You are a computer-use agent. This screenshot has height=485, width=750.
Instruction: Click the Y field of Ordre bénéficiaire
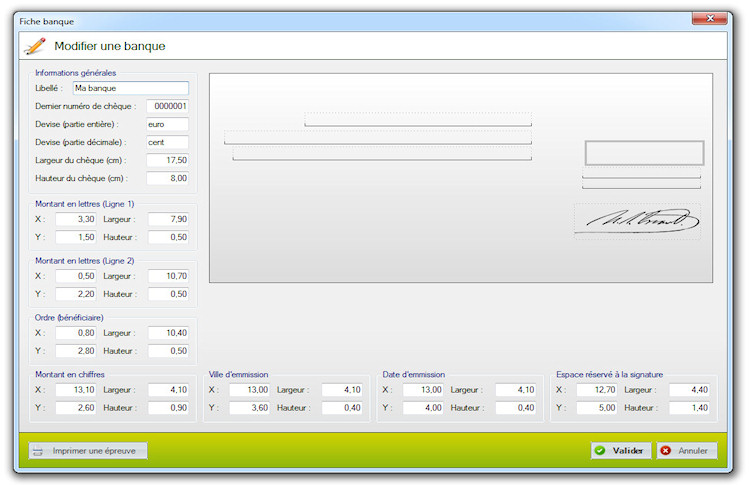point(76,351)
